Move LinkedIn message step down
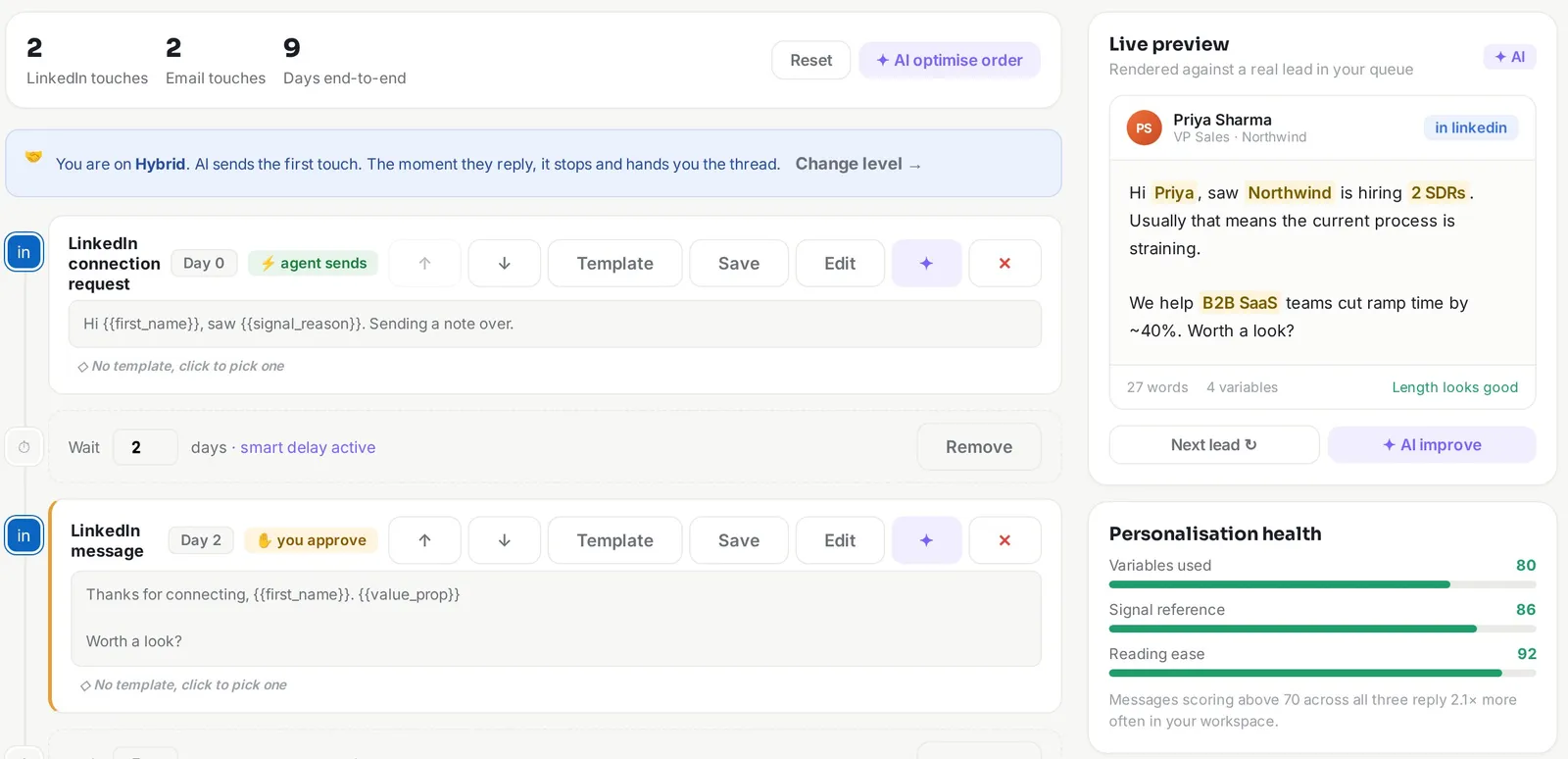The image size is (1568, 759). pyautogui.click(x=504, y=540)
